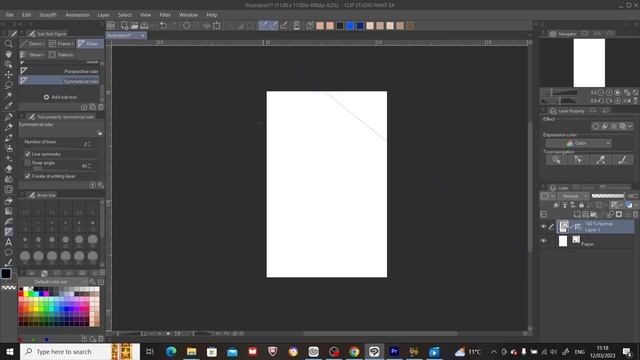640x360 pixels.
Task: Select the Text tool (A icon)
Action: (x=8, y=242)
